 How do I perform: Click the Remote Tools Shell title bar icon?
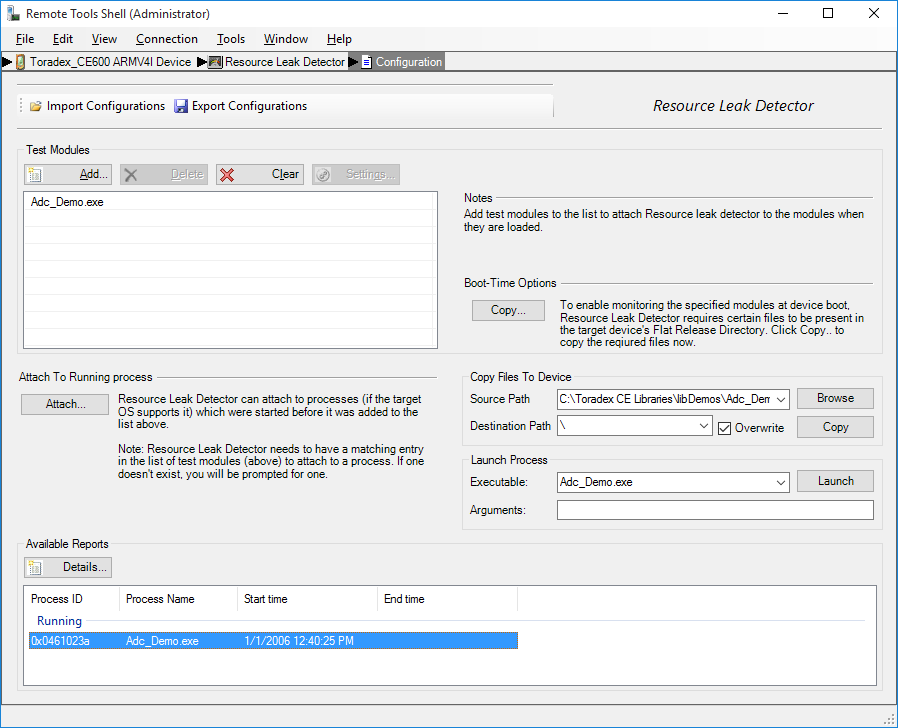click(x=13, y=13)
